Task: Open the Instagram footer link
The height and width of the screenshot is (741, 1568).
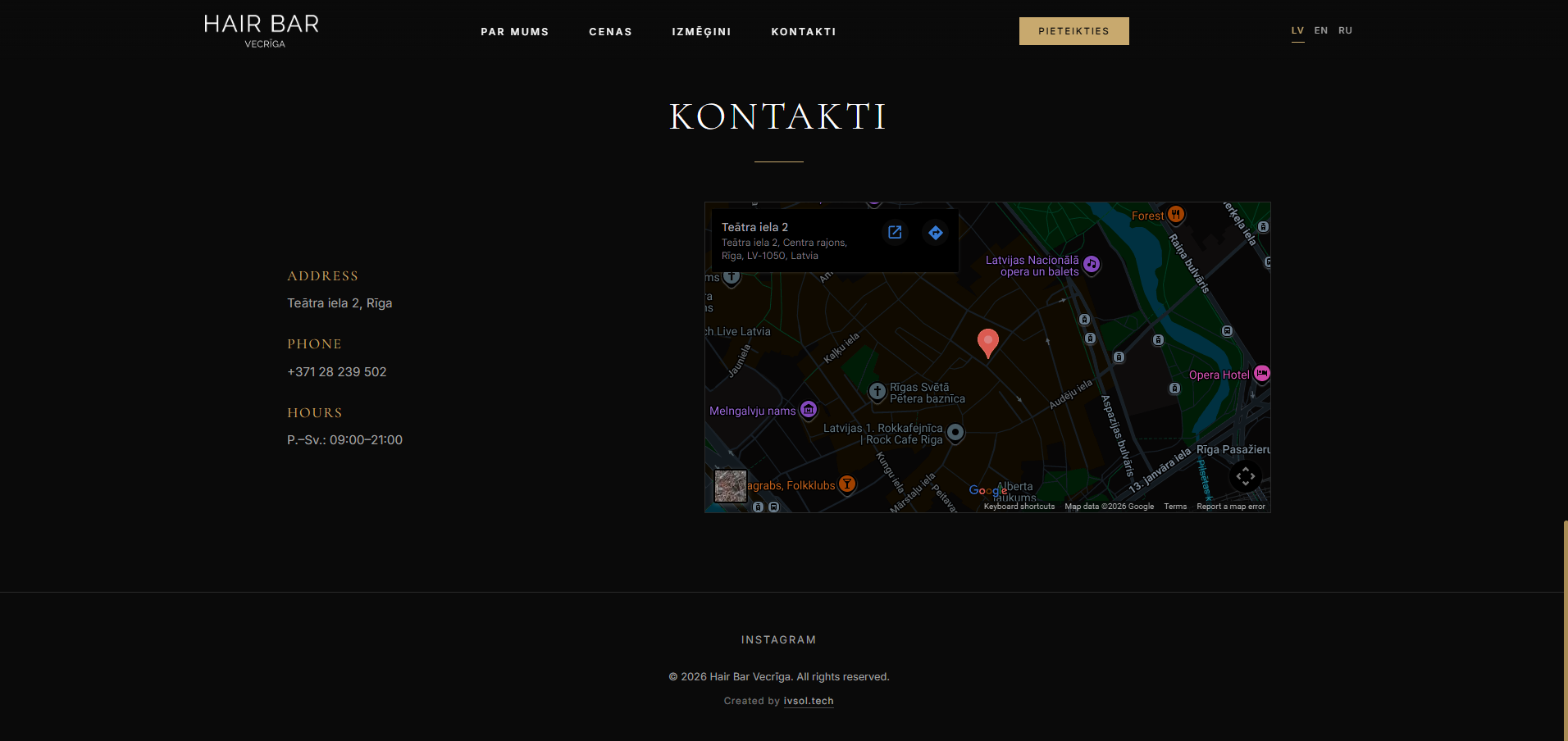Action: (779, 640)
